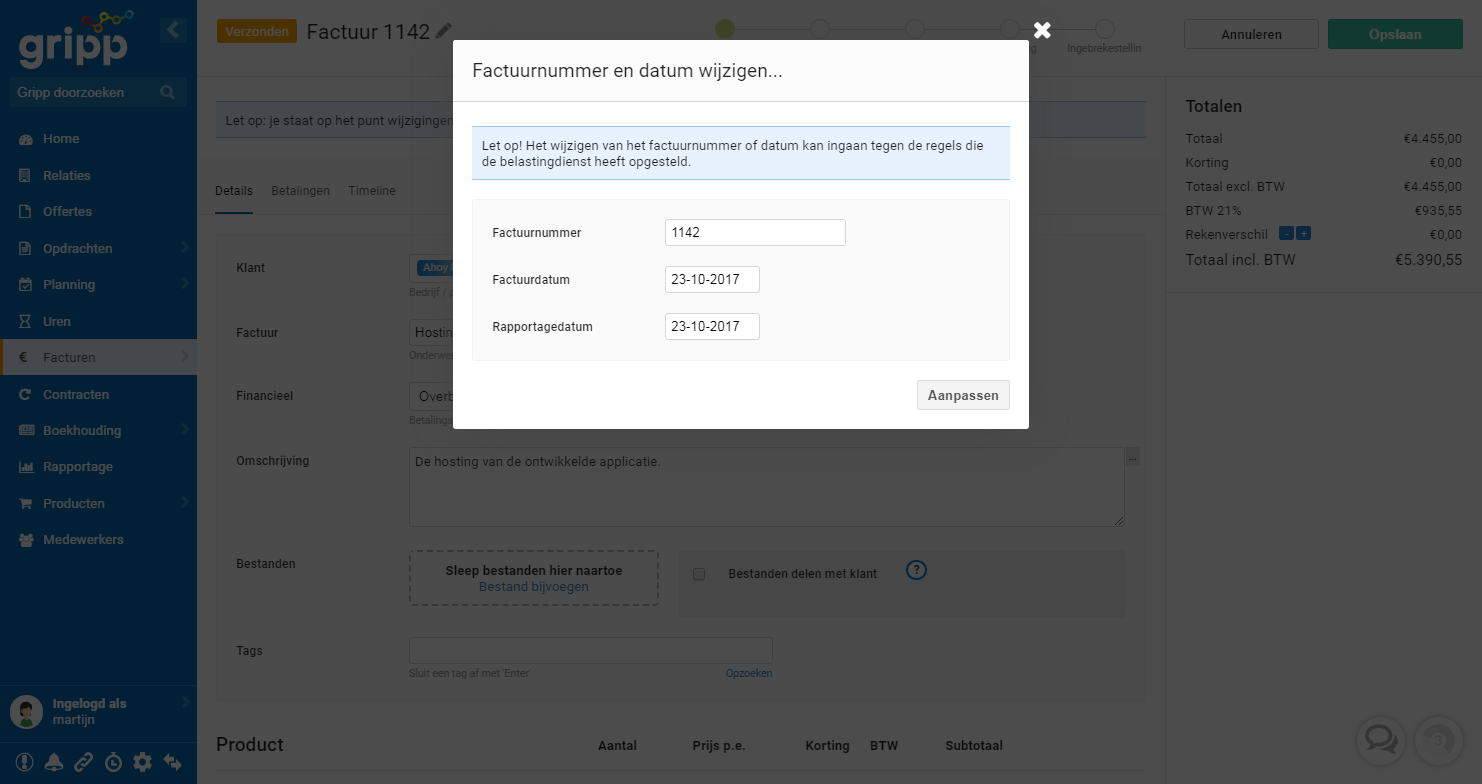The width and height of the screenshot is (1482, 784).
Task: Click the search magnifier icon
Action: coord(167,93)
